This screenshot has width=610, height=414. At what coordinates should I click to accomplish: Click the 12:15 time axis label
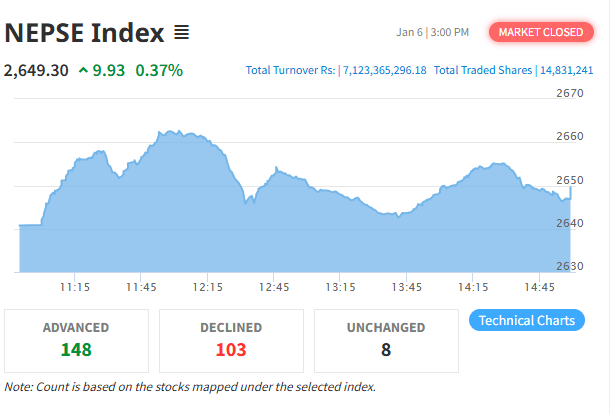coord(208,287)
